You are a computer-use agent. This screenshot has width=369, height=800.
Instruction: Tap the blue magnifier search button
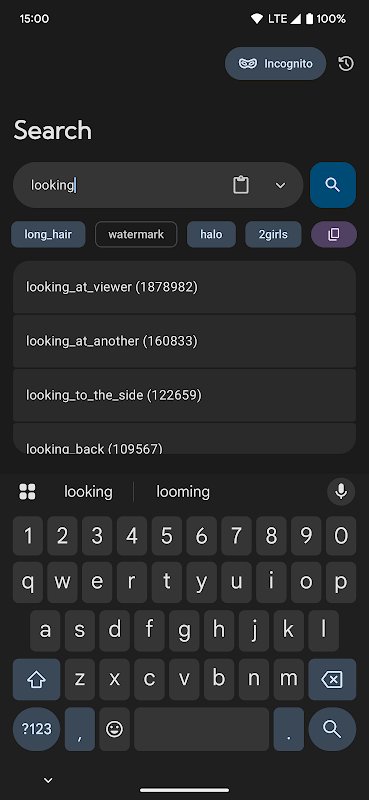333,185
